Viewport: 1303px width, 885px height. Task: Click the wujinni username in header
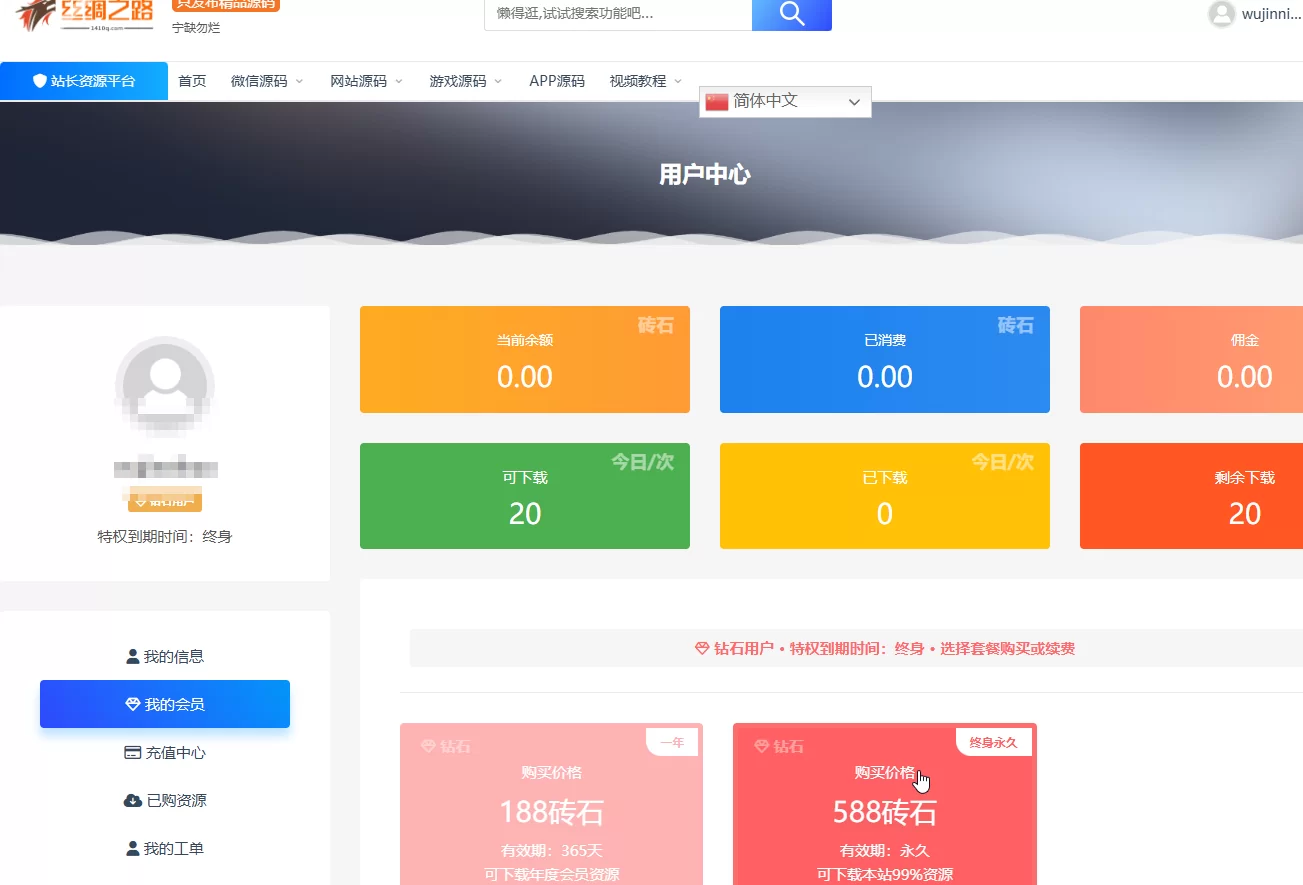point(1271,14)
